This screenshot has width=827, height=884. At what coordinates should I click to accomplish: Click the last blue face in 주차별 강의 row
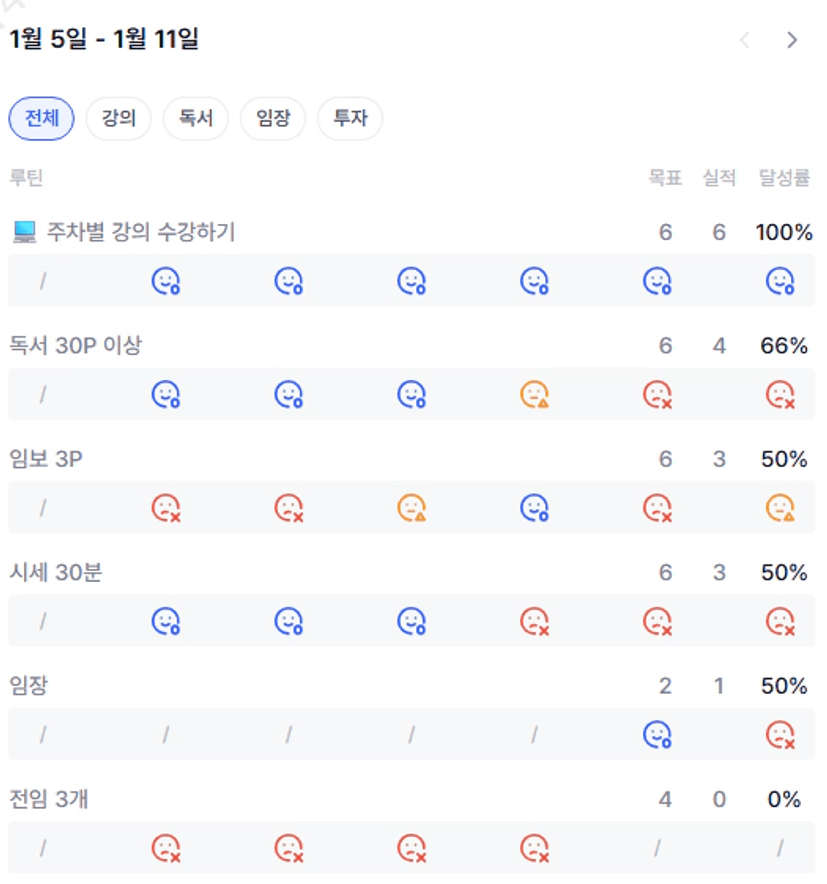(780, 282)
